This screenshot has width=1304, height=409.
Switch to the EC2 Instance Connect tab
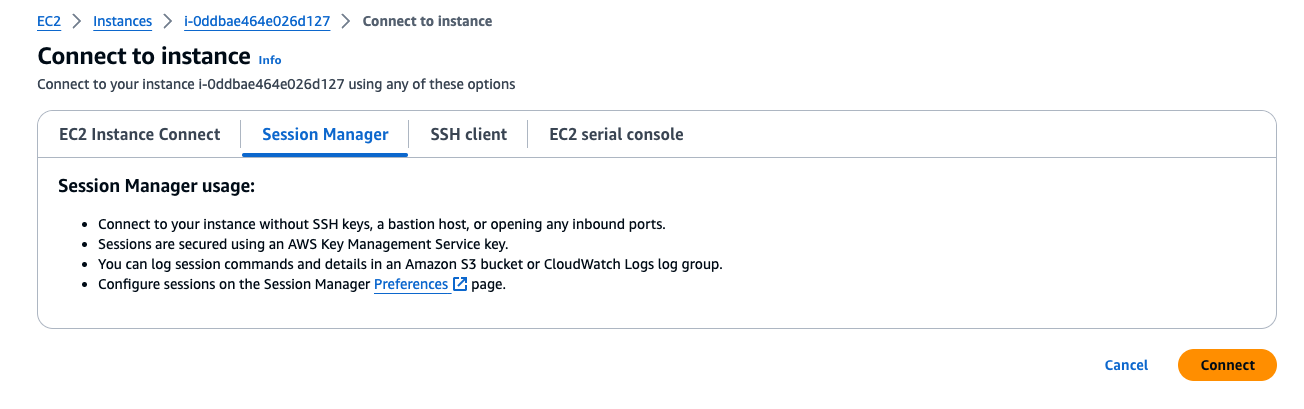pos(140,135)
